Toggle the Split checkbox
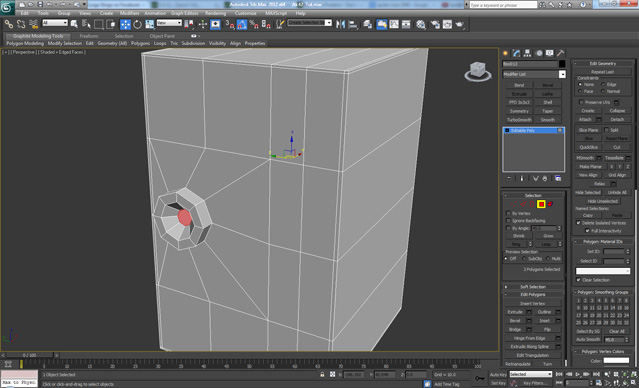 pos(606,130)
